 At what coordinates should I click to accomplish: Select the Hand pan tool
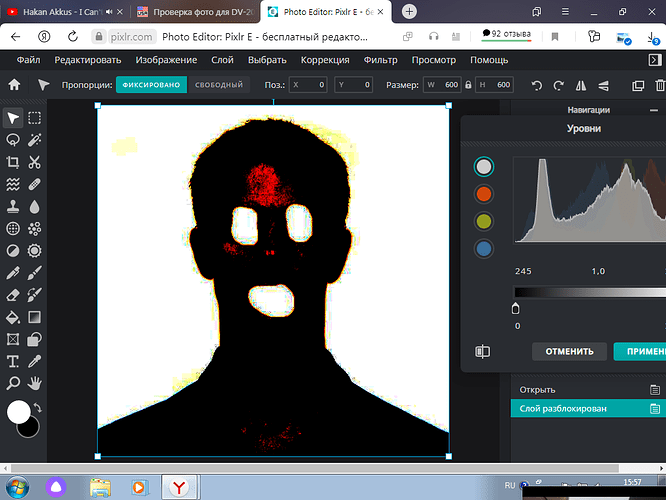point(34,383)
